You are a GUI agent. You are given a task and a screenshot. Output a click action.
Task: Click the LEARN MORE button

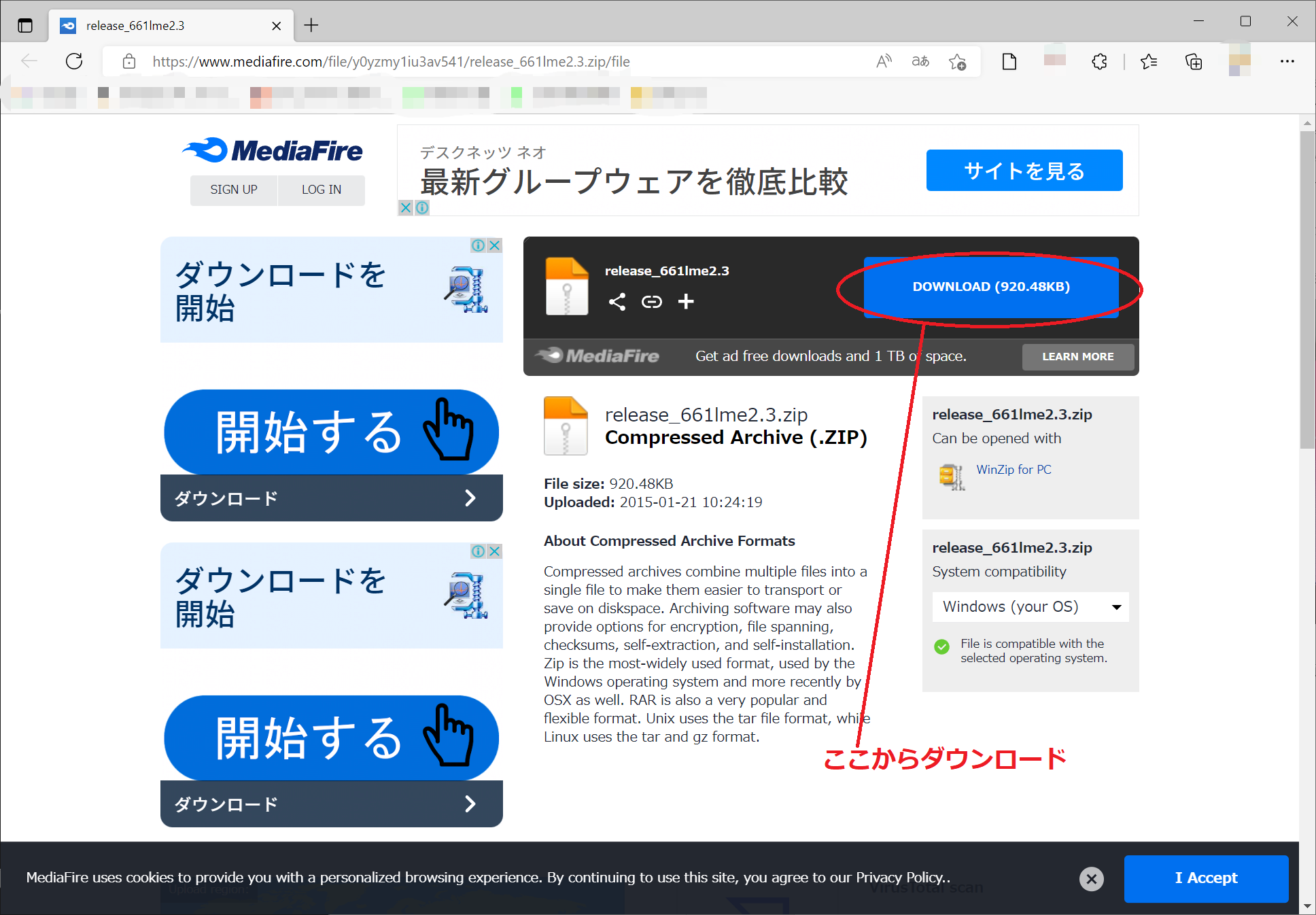point(1078,357)
